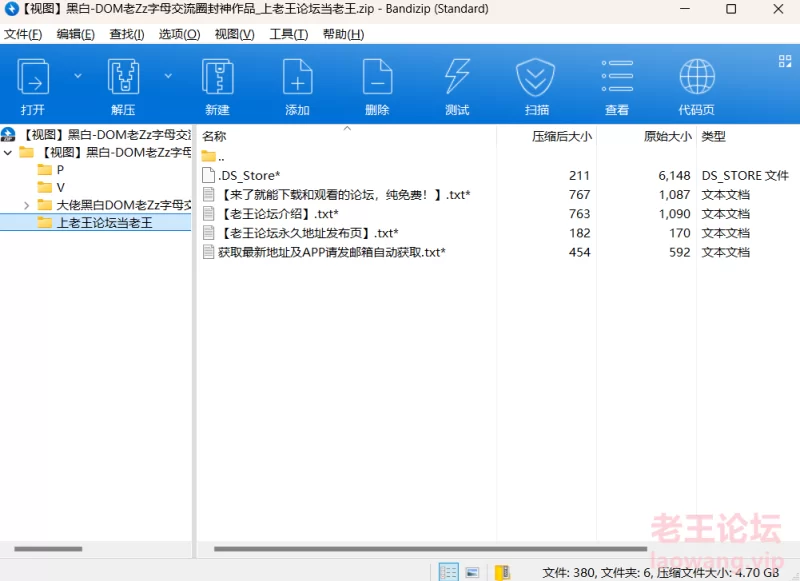Viewport: 800px width, 581px height.
Task: Click the parent folder '..' entry
Action: pyautogui.click(x=213, y=157)
